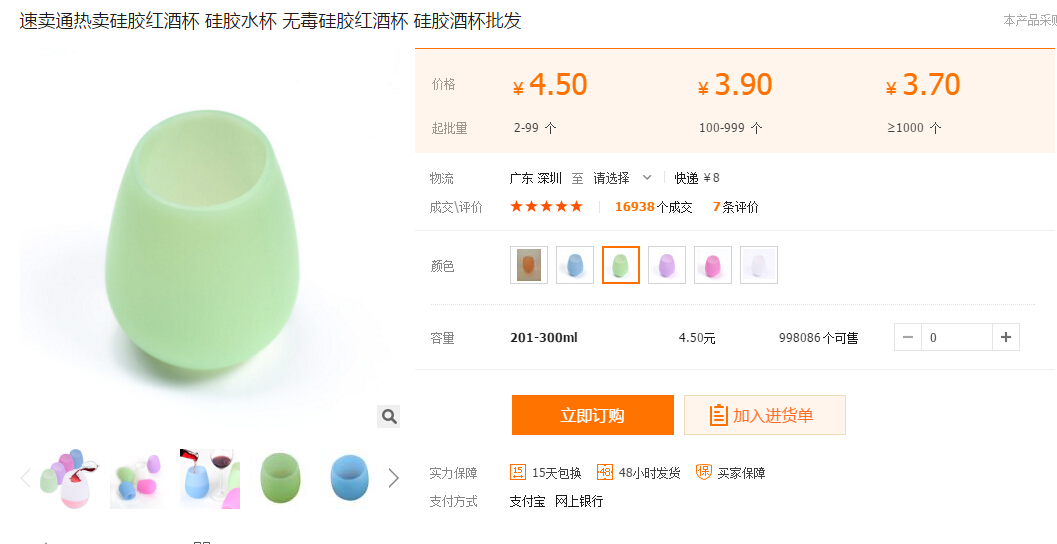Select the orange cup color option
The image size is (1057, 544).
(529, 265)
